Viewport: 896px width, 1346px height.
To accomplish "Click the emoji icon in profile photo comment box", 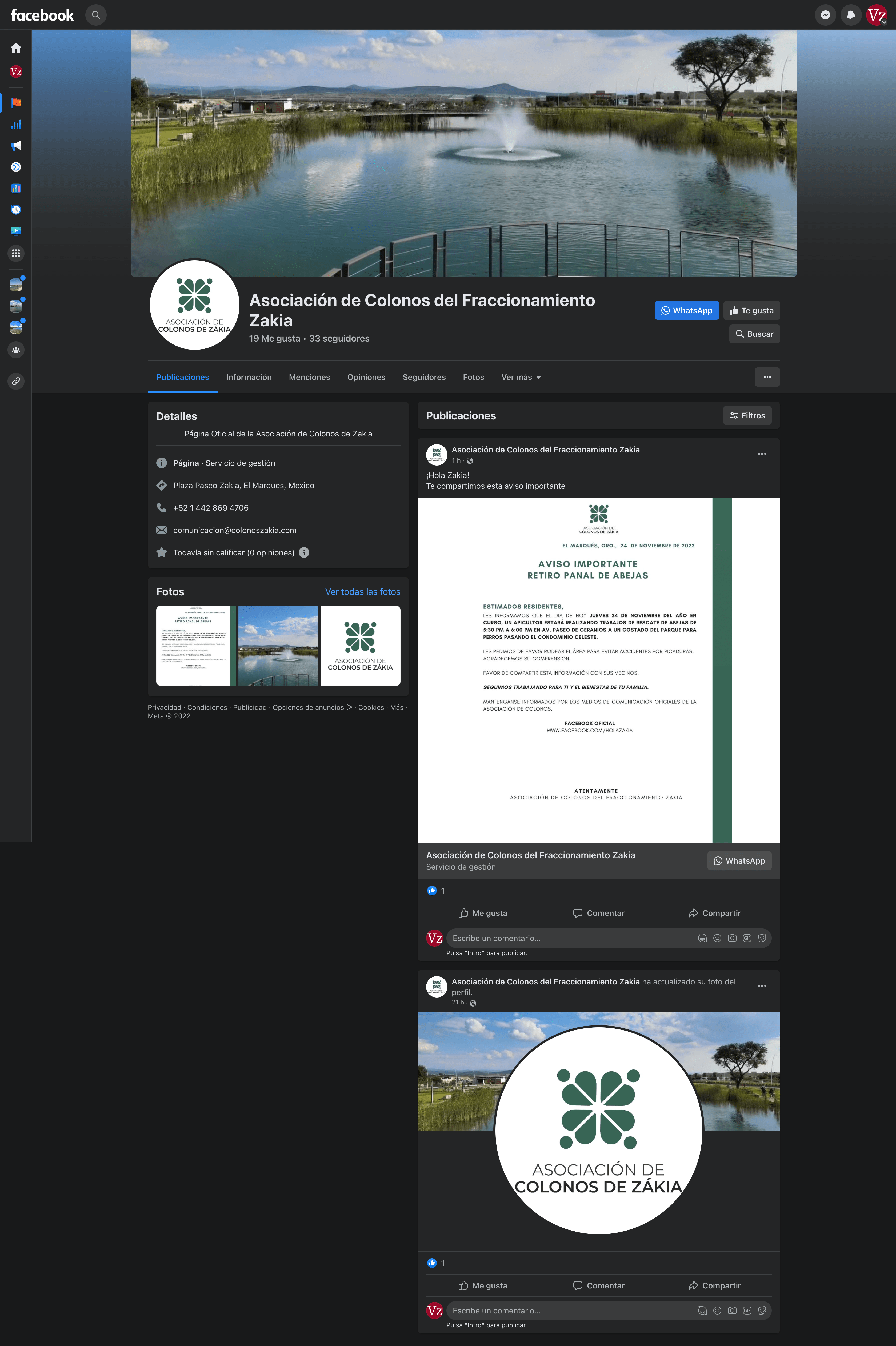I will click(717, 1311).
